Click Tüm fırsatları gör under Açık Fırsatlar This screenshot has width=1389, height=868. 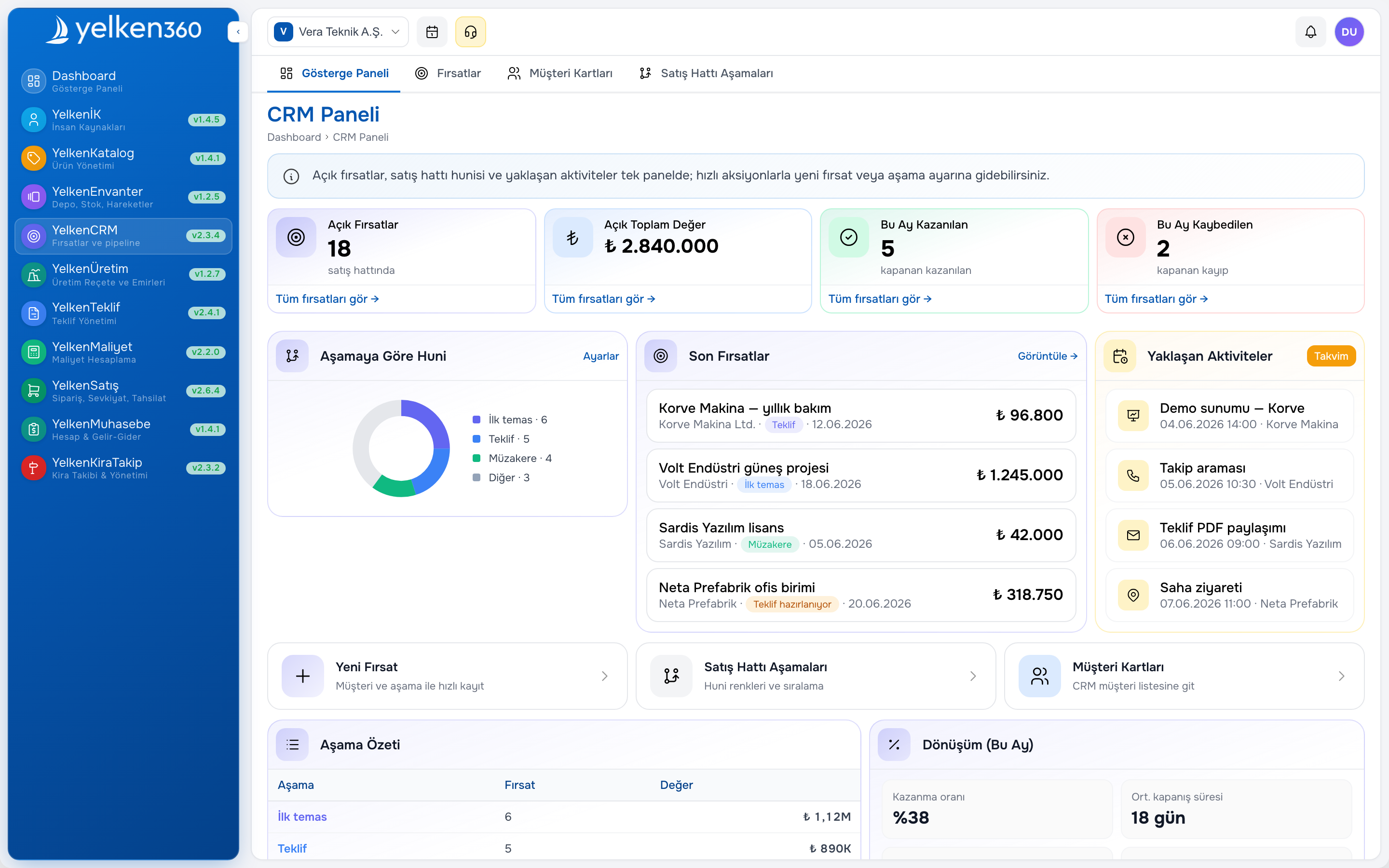click(x=327, y=299)
